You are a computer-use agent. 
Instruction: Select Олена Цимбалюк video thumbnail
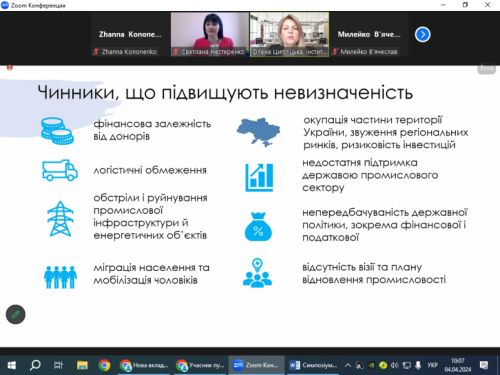tap(289, 35)
